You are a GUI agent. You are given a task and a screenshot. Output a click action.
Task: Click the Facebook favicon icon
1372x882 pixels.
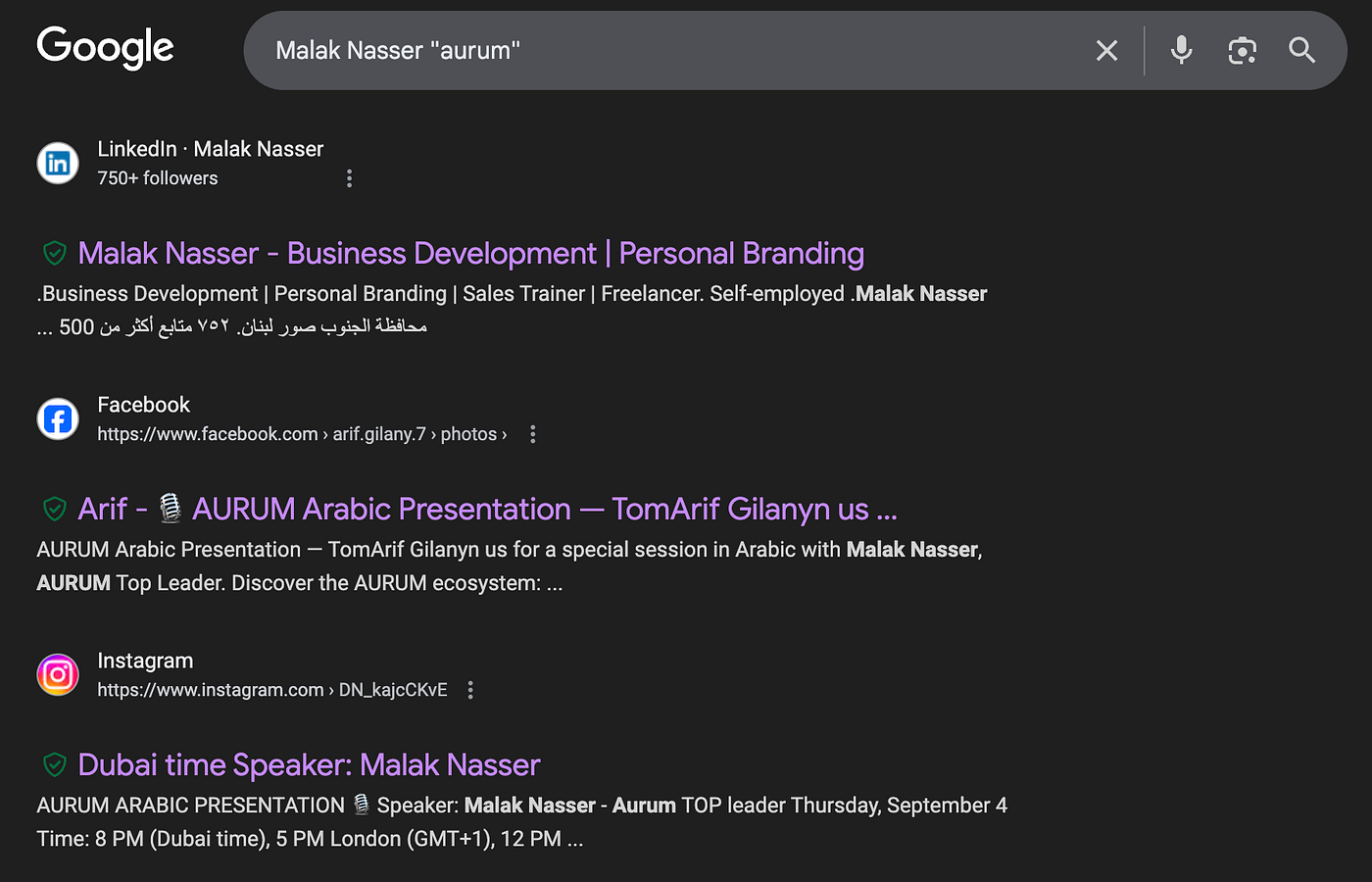[x=58, y=419]
